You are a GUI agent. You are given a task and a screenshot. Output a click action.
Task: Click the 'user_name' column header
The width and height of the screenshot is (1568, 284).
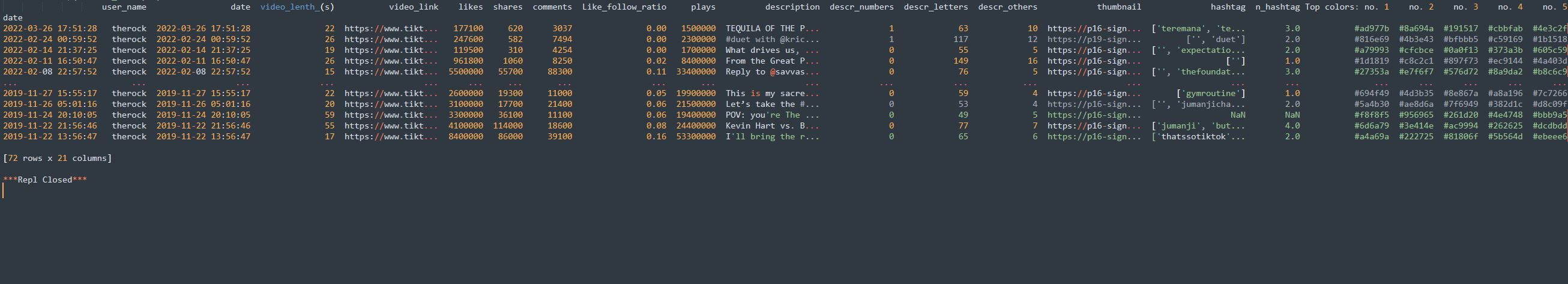coord(124,7)
